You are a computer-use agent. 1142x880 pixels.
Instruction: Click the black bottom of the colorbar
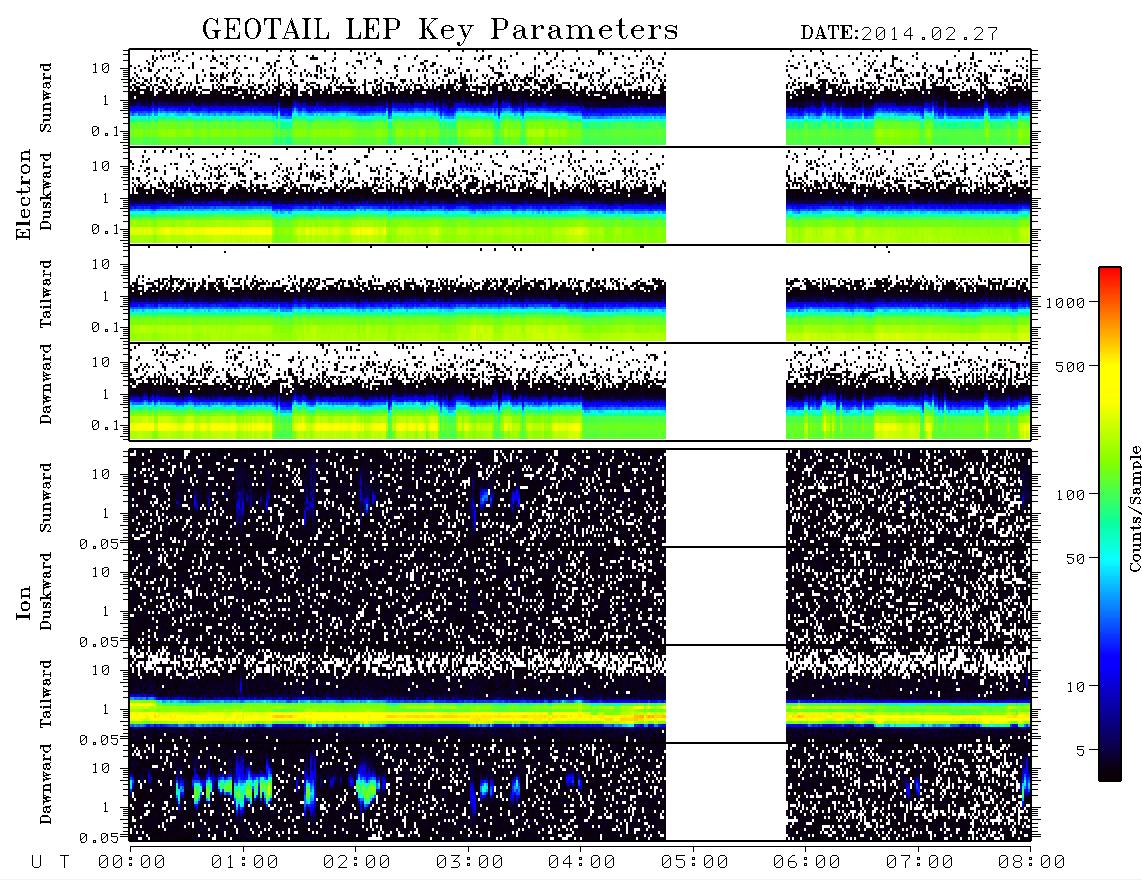coord(1110,772)
